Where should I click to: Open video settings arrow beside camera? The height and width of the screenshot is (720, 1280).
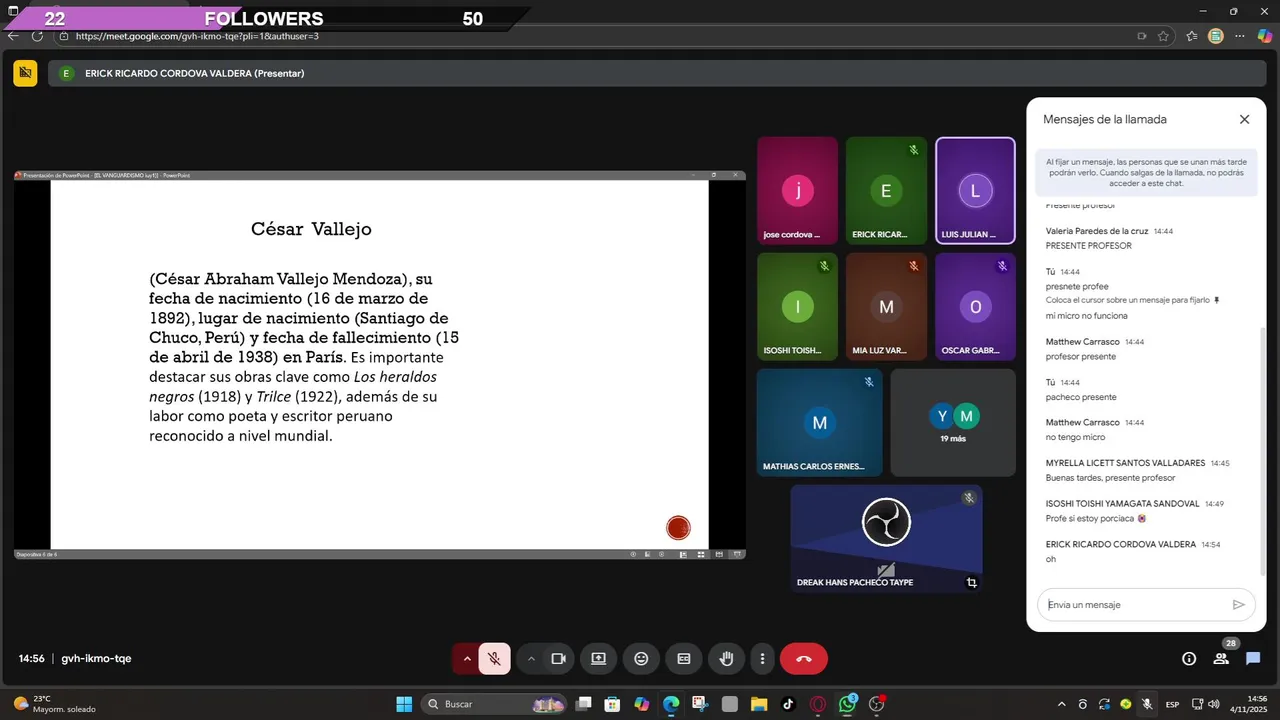click(x=531, y=658)
